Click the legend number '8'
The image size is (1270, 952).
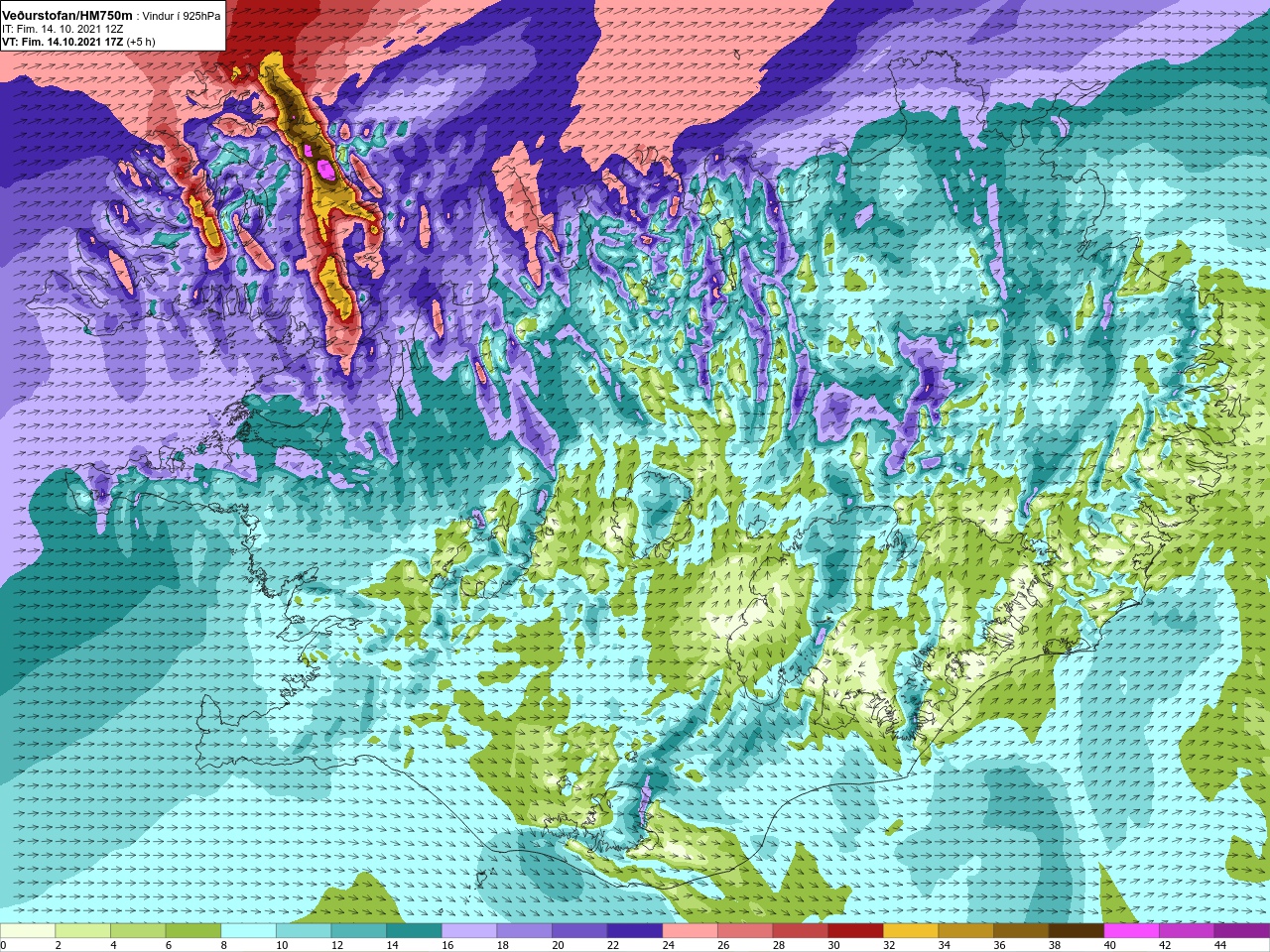(x=224, y=945)
